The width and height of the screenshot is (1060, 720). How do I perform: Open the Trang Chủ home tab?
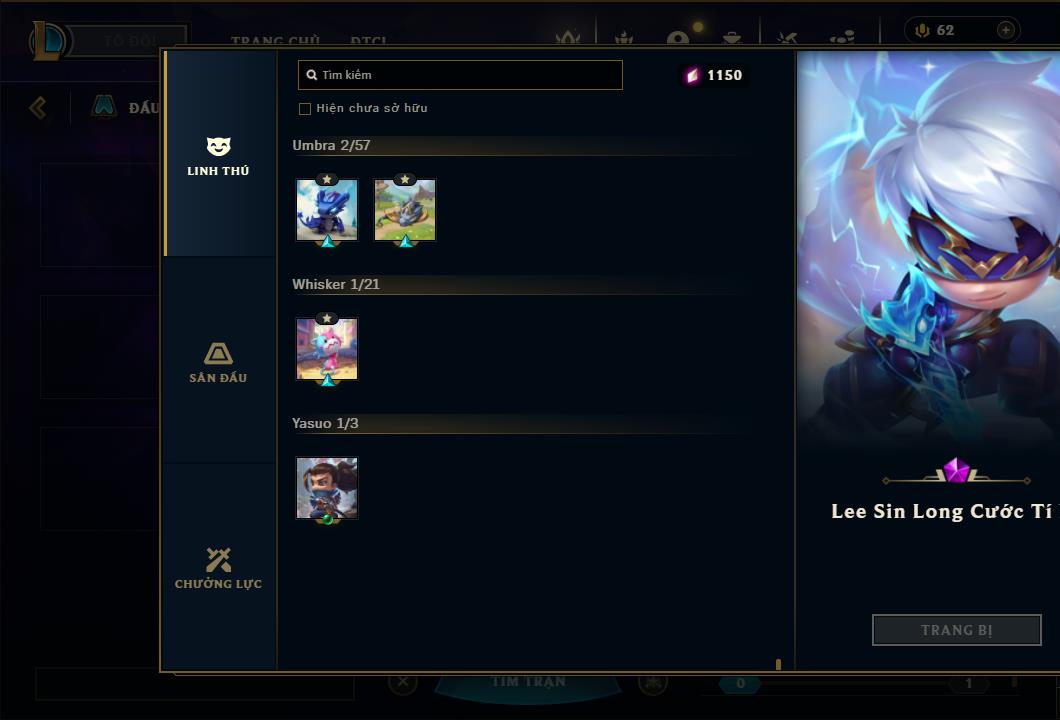tap(275, 41)
